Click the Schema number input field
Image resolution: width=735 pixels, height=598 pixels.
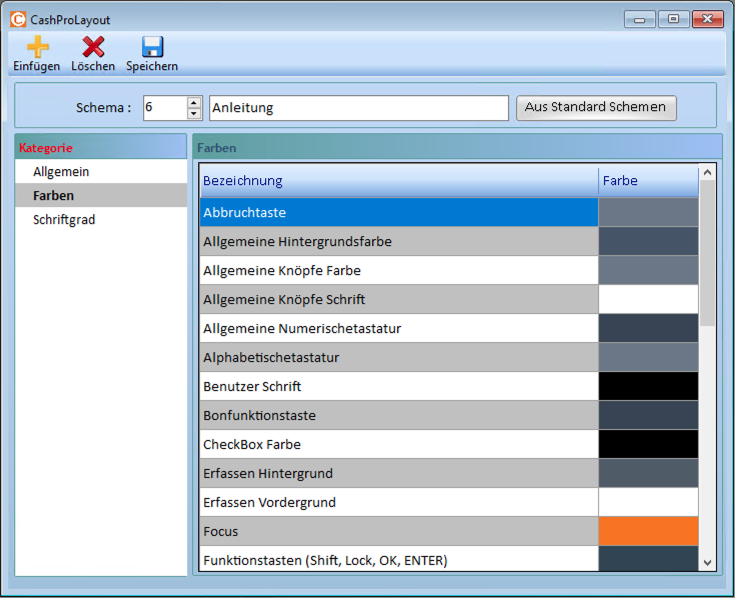164,108
